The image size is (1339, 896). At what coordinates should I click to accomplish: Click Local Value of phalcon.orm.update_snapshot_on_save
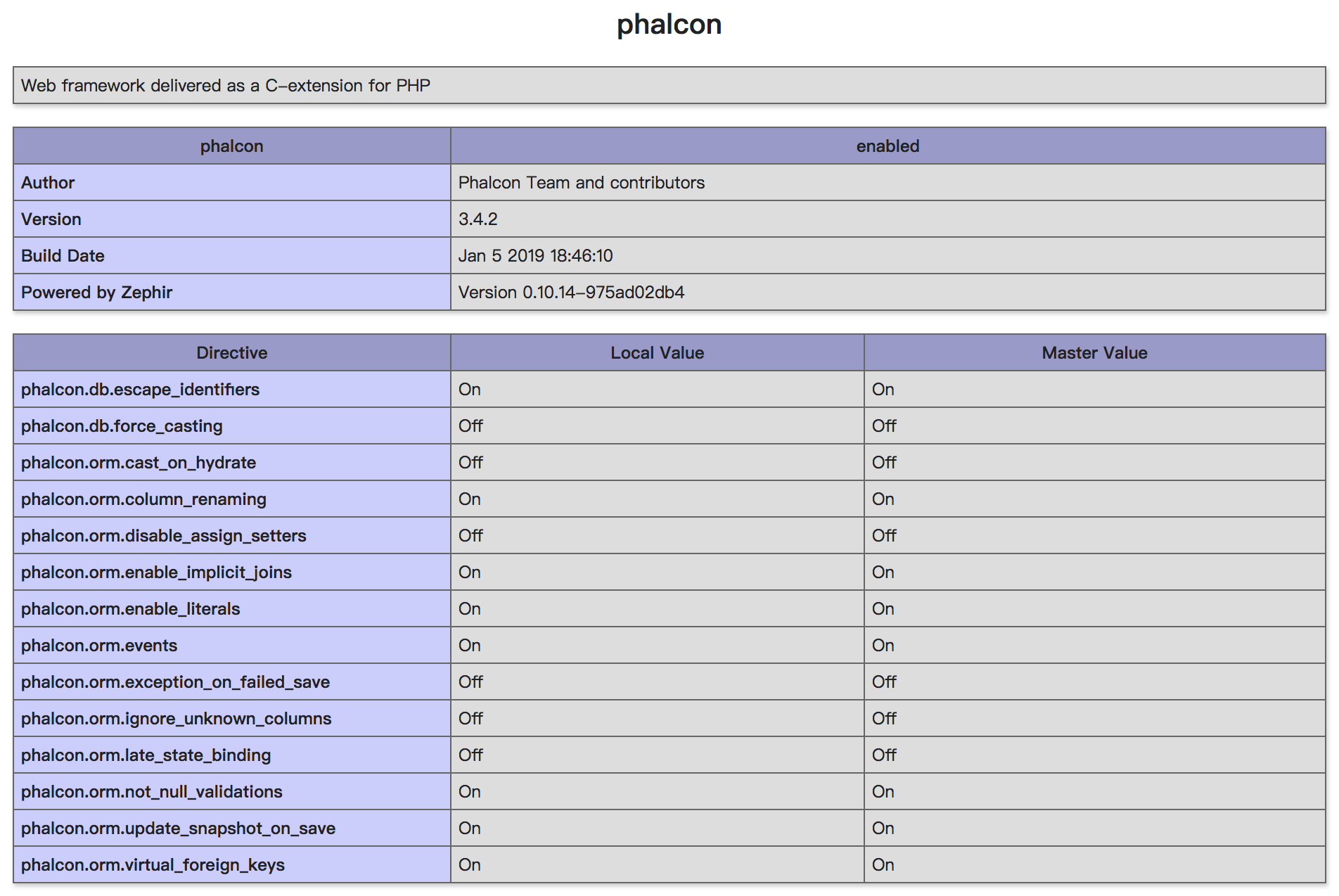[x=470, y=828]
